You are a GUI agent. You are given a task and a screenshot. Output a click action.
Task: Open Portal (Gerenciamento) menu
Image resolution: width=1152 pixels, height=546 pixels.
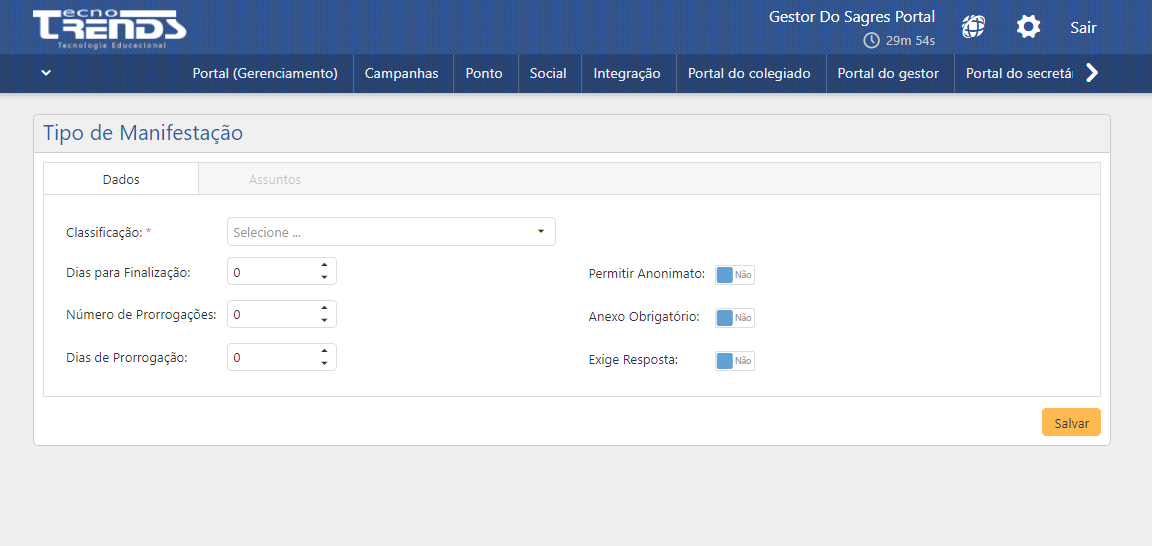click(x=265, y=73)
